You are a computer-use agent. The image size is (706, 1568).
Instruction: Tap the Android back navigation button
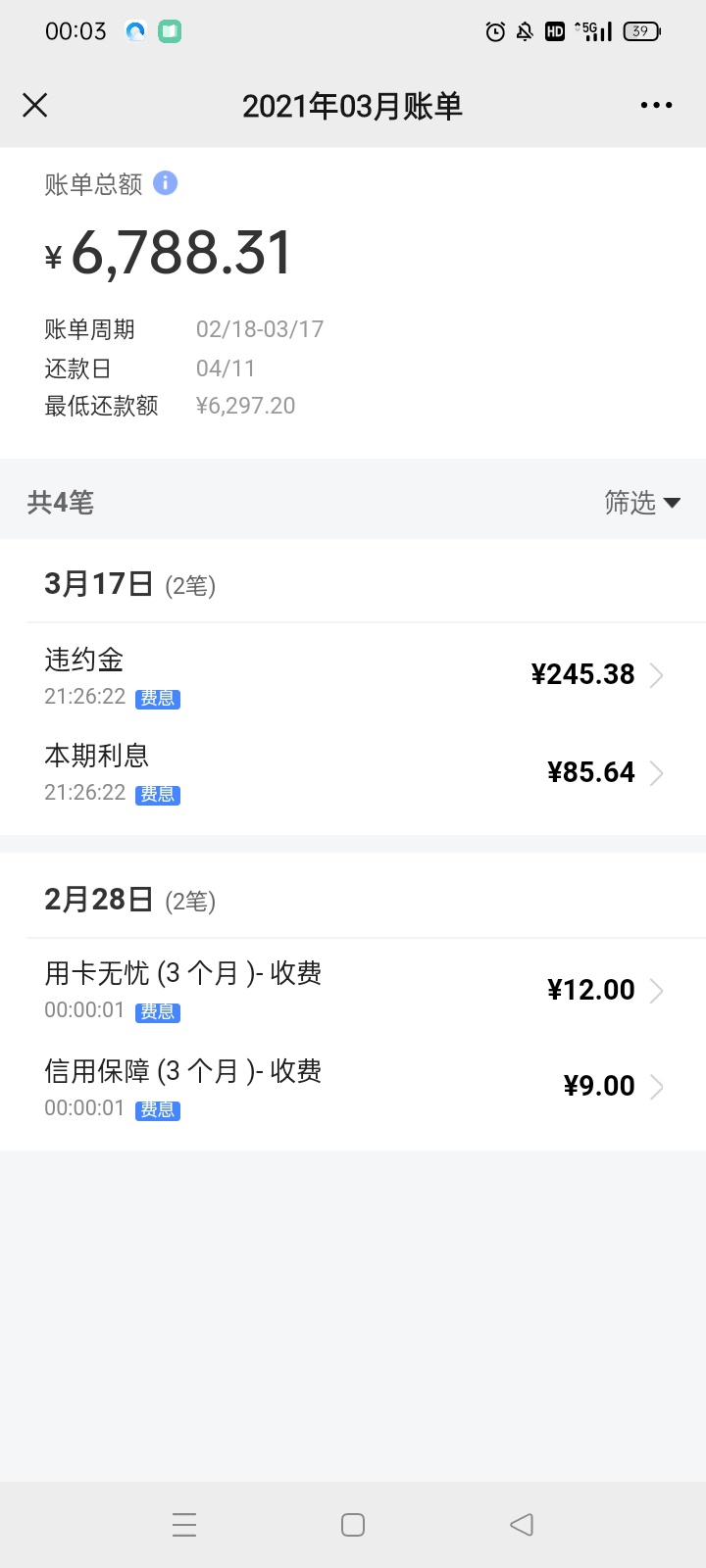522,1524
